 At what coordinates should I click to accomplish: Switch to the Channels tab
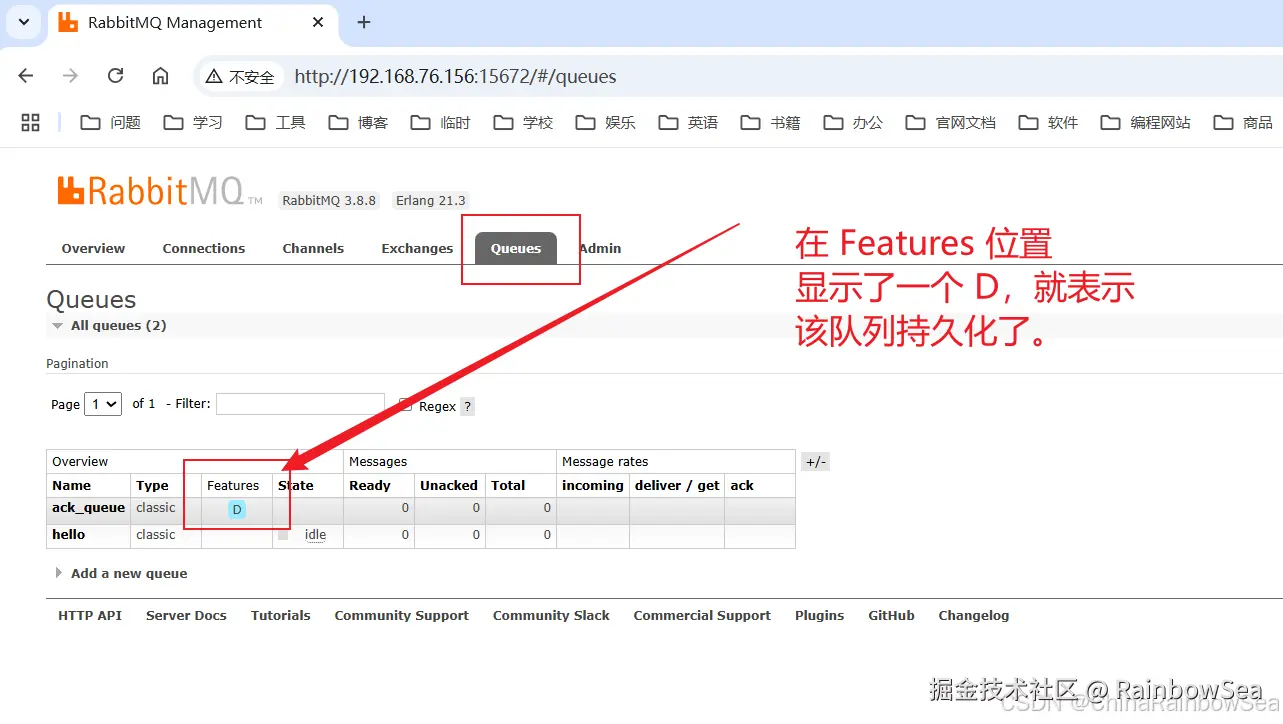tap(313, 248)
